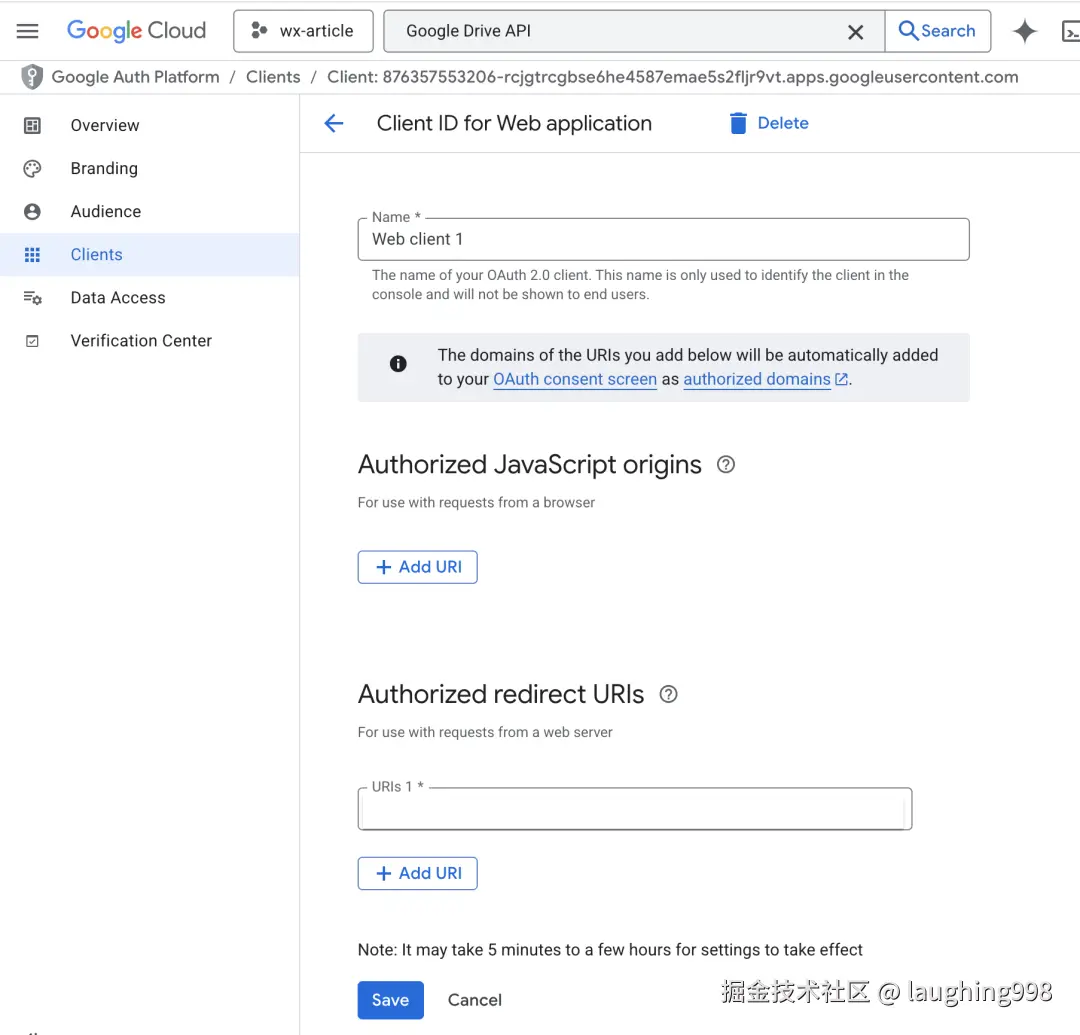Image resolution: width=1080 pixels, height=1035 pixels.
Task: Go to Clients breadcrumb link
Action: 273,77
